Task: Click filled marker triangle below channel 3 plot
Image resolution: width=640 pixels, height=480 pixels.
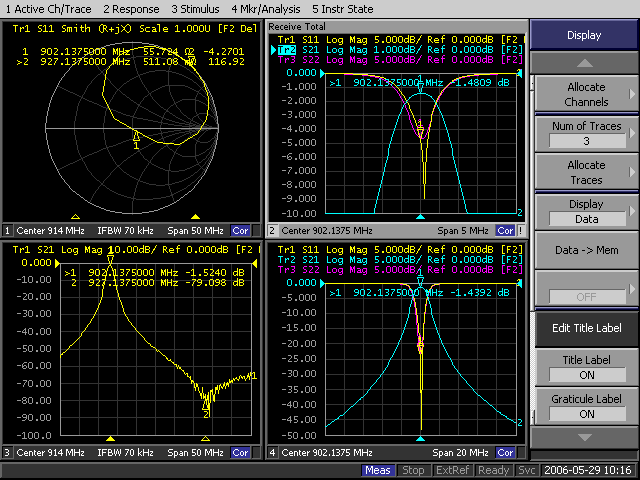Action: 110,439
